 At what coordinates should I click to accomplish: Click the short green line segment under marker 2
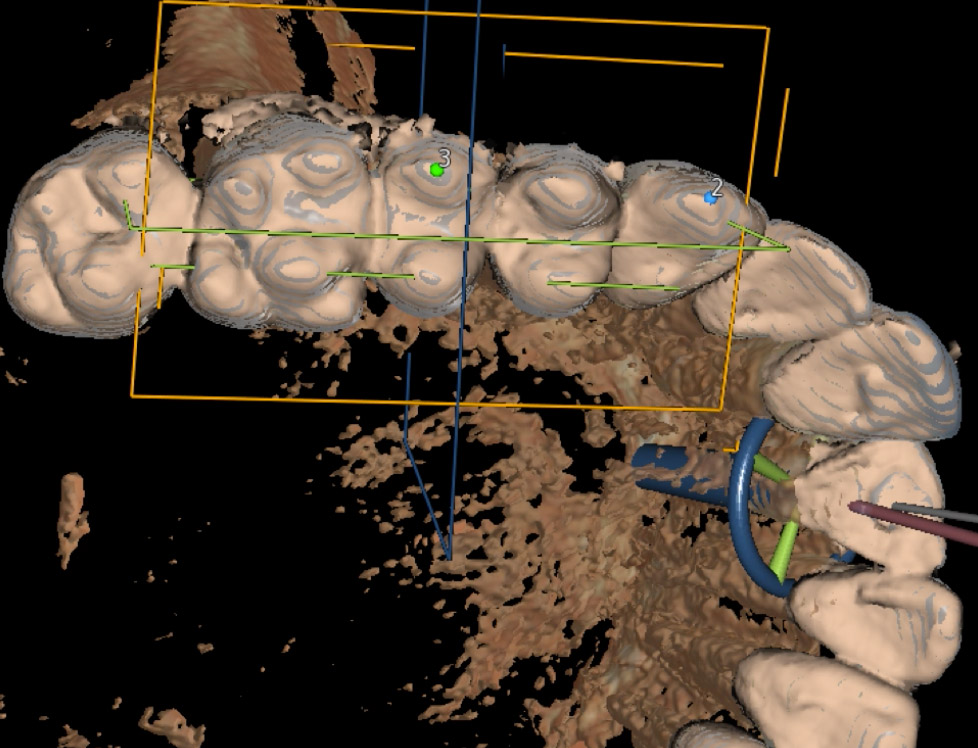[610, 286]
